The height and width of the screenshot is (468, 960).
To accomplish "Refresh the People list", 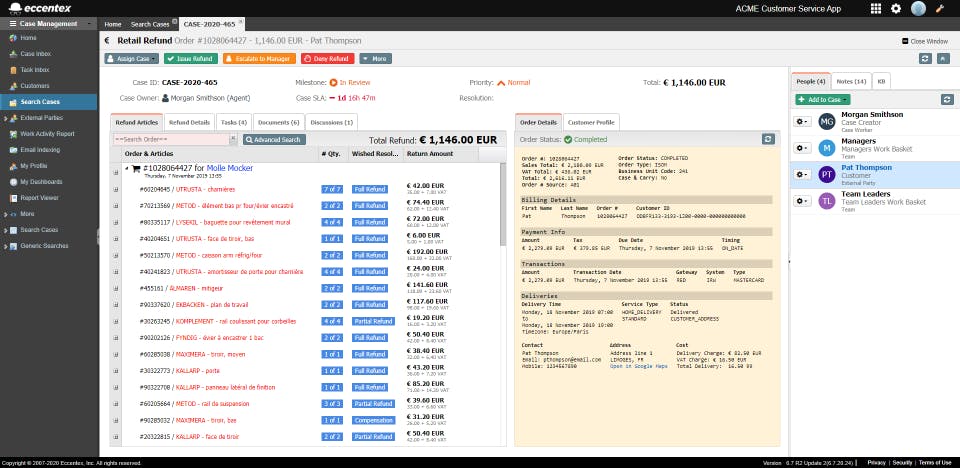I will 947,99.
